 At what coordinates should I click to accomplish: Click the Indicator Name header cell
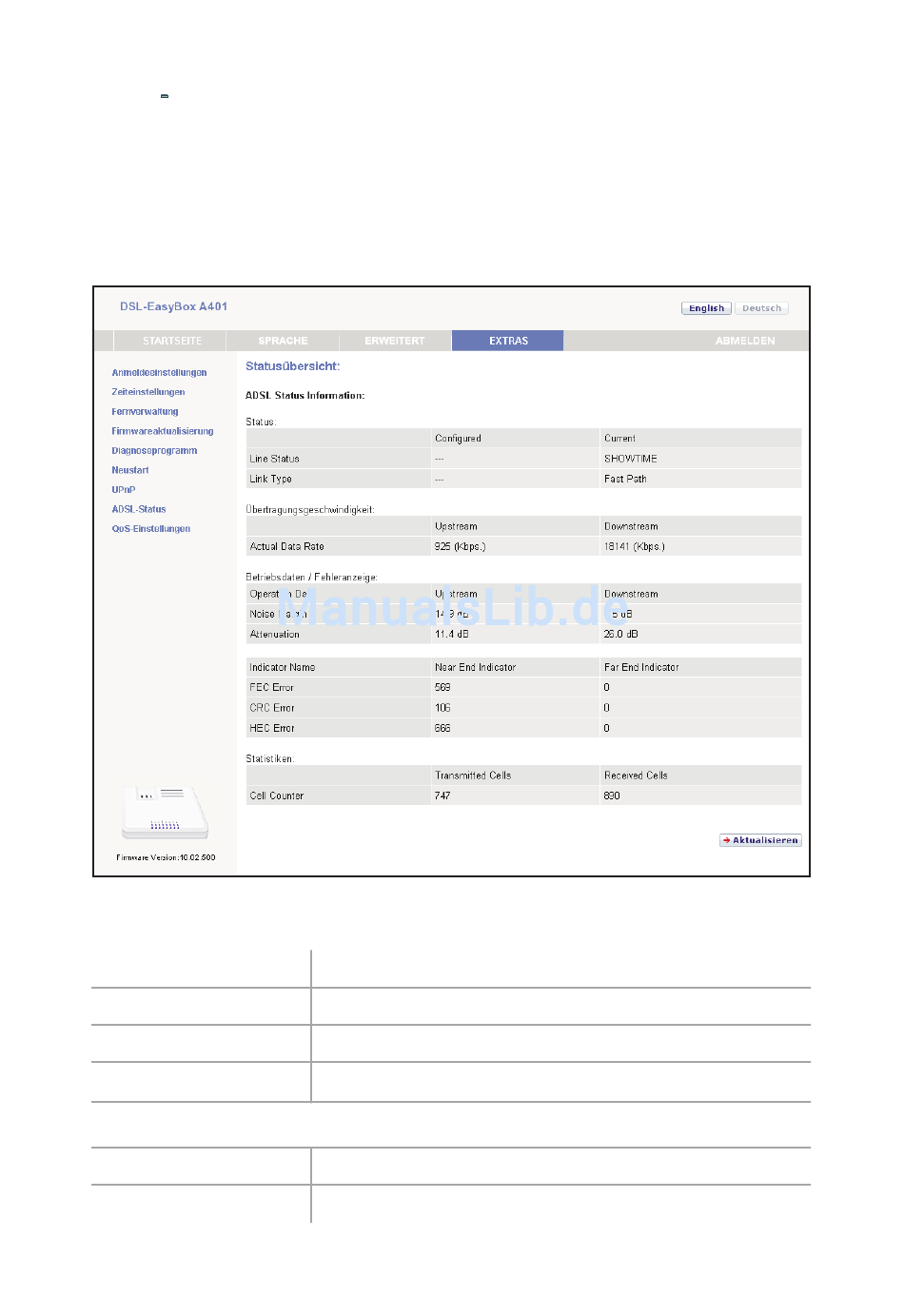point(282,667)
